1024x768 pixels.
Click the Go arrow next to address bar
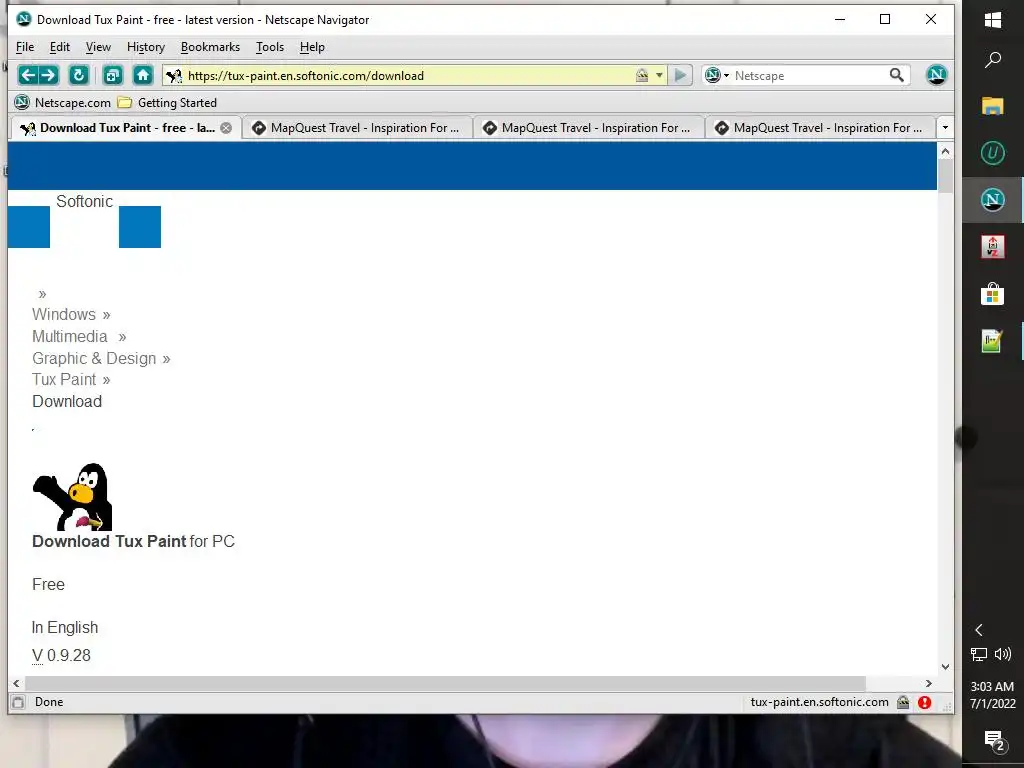(x=680, y=75)
